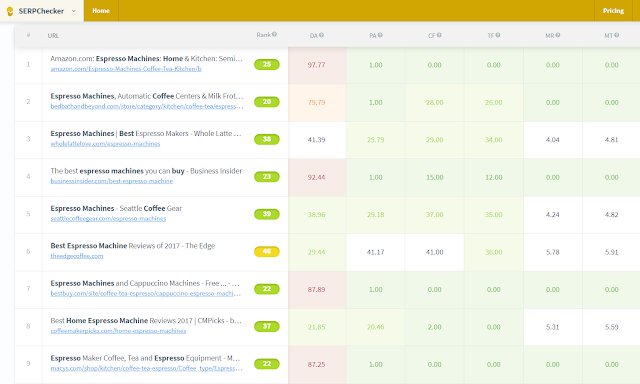Click the PA column info icon
Viewport: 640px width, 384px height.
click(380, 35)
